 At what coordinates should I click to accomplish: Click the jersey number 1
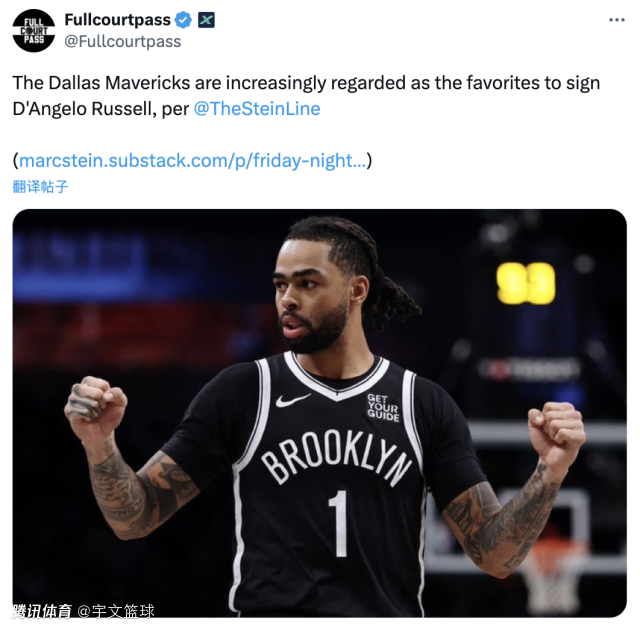point(340,524)
